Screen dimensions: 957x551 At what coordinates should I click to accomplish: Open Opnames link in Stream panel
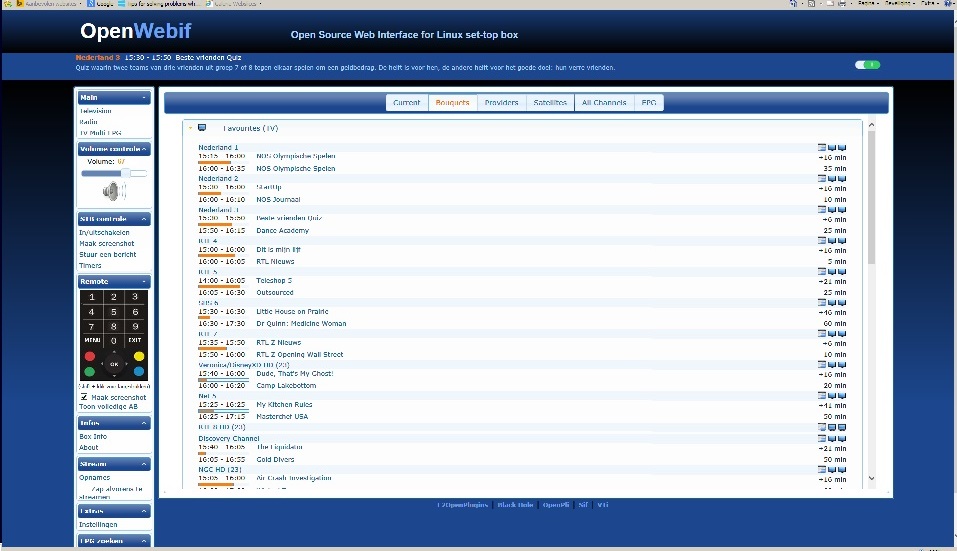pyautogui.click(x=95, y=477)
